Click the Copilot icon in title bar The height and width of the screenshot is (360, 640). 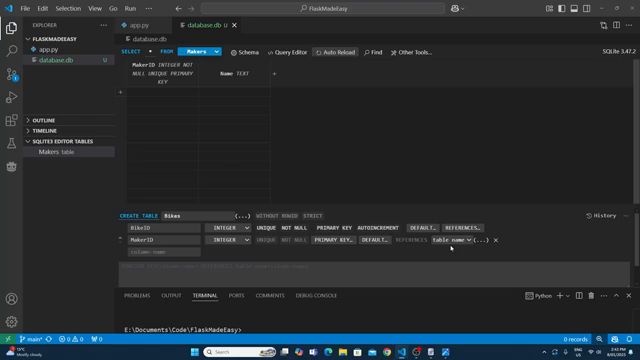(x=455, y=9)
